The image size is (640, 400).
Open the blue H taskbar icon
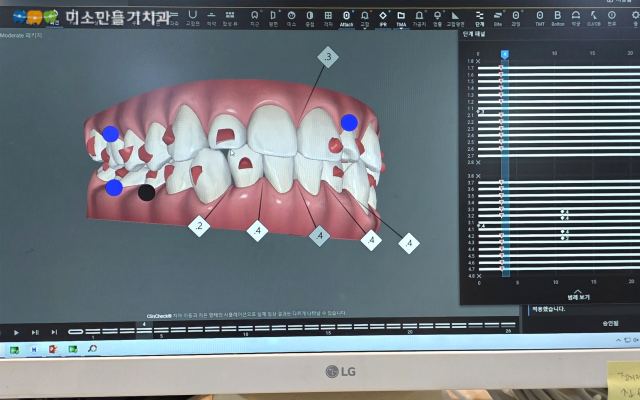[34, 349]
